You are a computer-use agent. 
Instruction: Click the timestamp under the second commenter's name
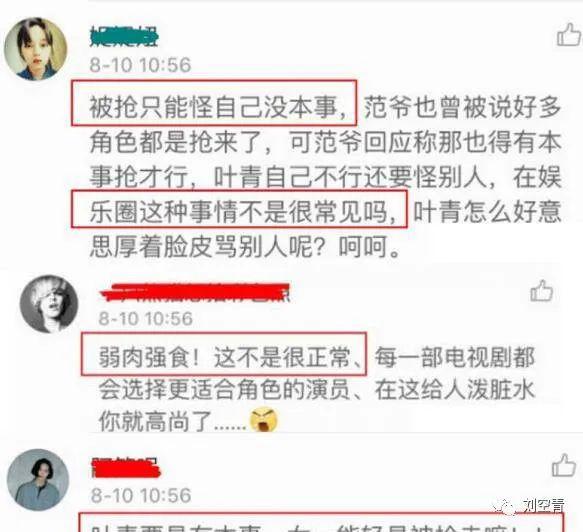tap(145, 319)
